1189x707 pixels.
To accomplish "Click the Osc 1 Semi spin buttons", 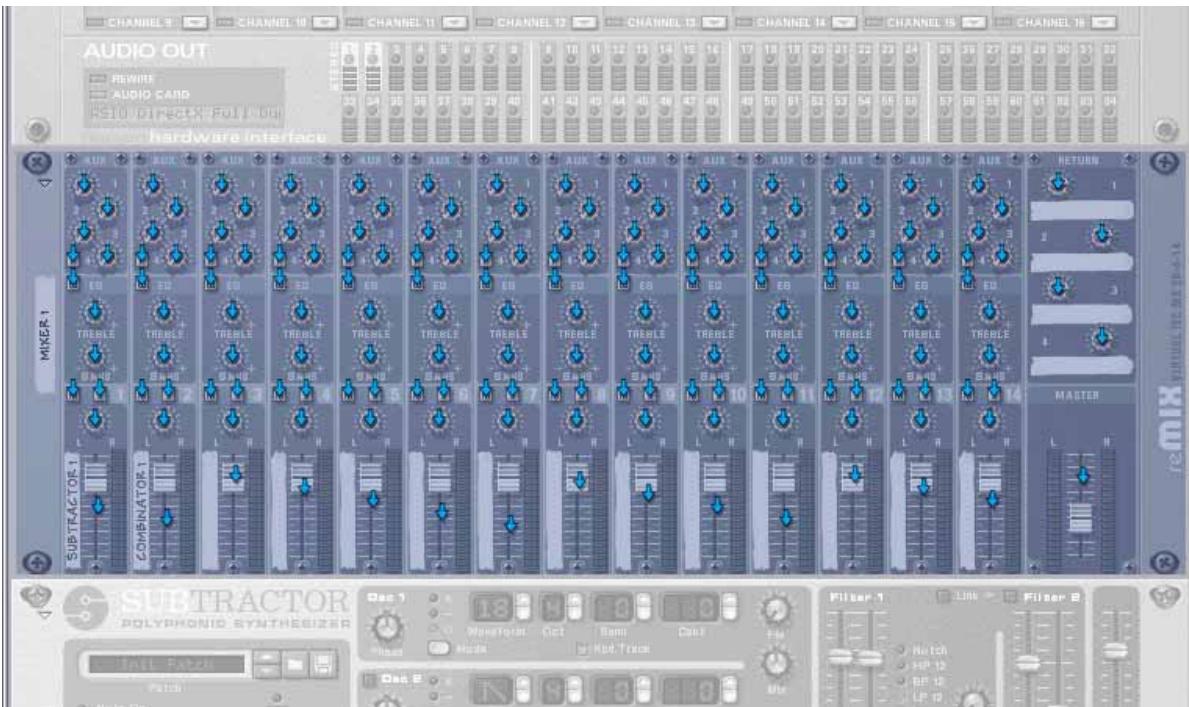I will [x=643, y=608].
